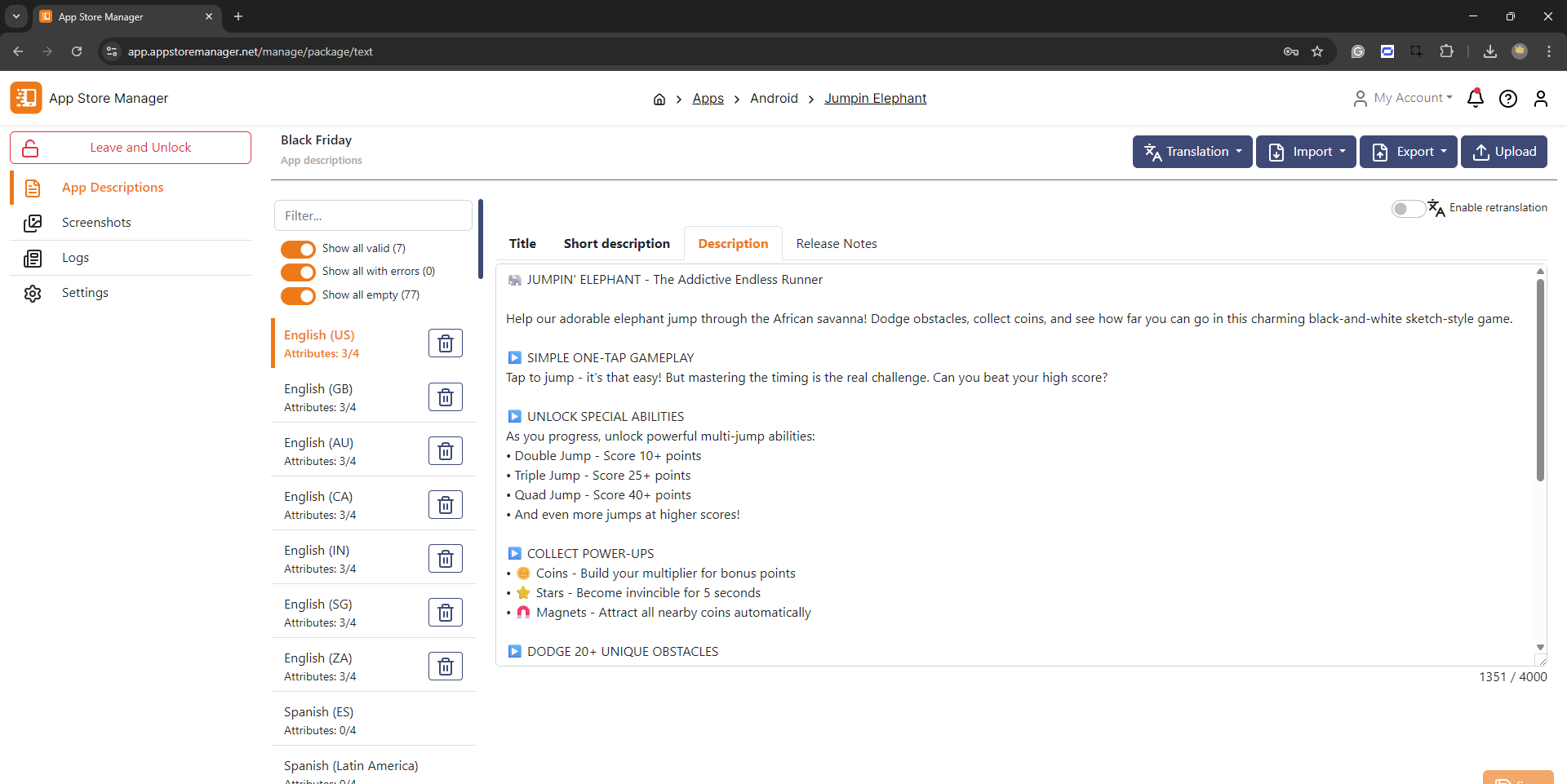Click the Upload button
The image size is (1567, 784).
click(x=1503, y=152)
